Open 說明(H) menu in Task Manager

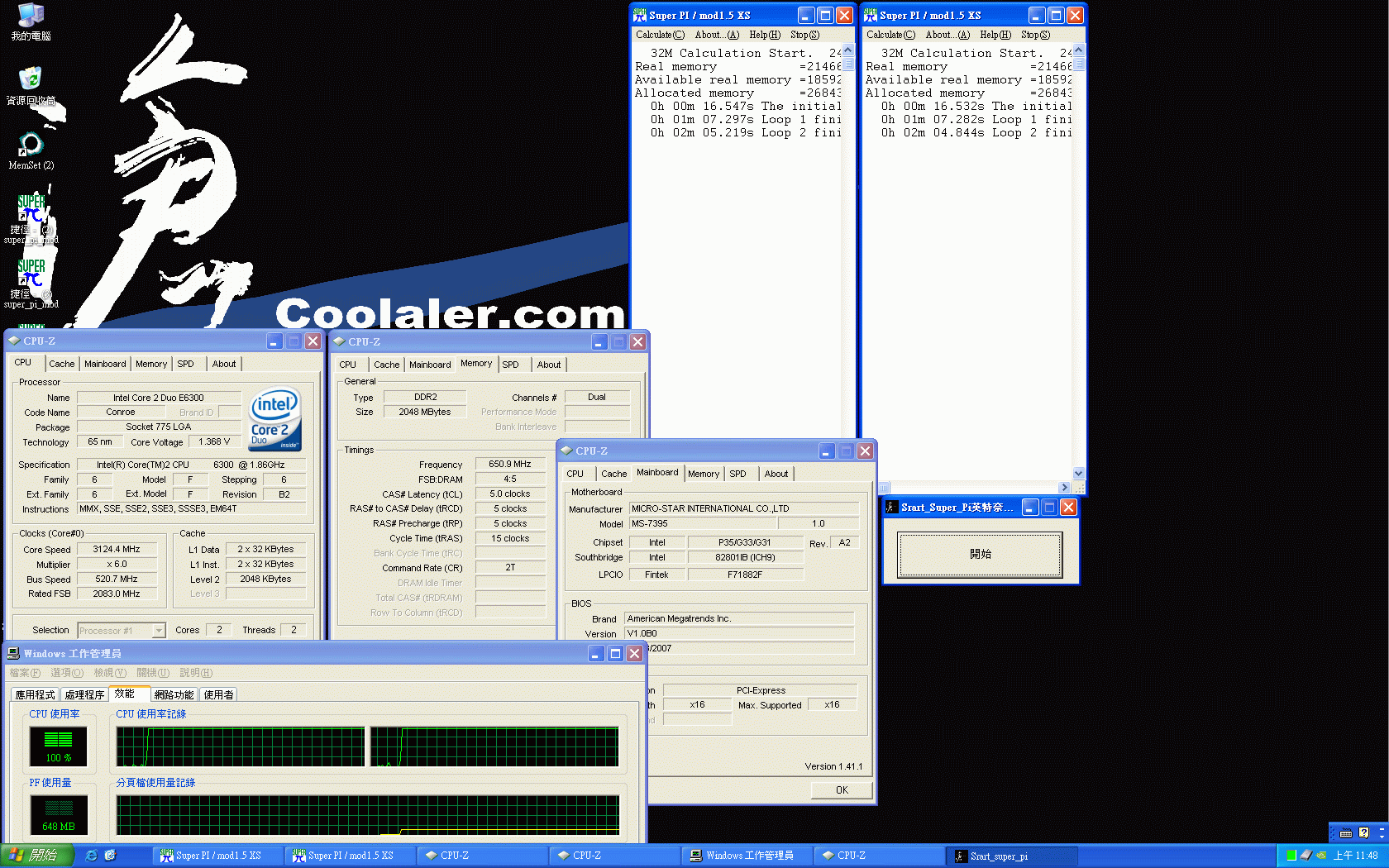click(196, 673)
